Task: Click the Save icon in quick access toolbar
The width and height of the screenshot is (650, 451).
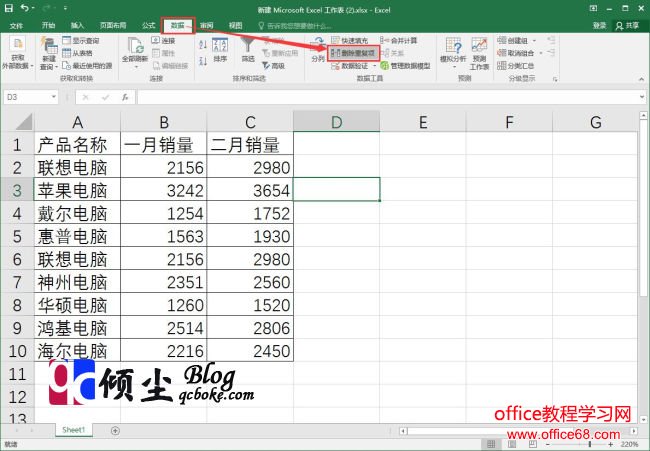Action: (8, 8)
